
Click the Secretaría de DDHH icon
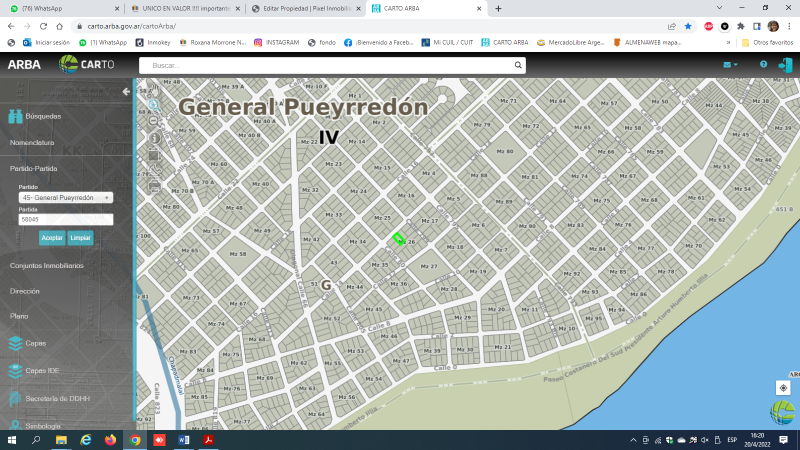[x=15, y=398]
